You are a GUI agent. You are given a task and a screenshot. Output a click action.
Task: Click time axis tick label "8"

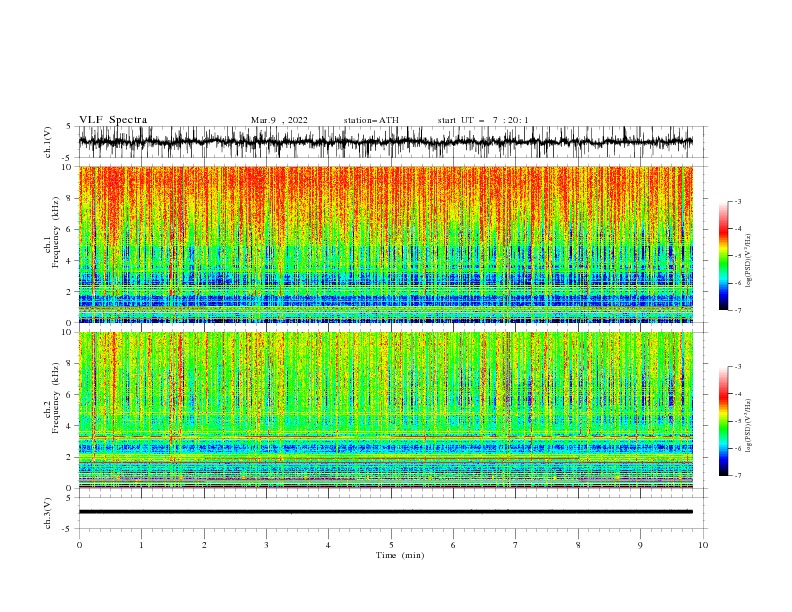578,545
